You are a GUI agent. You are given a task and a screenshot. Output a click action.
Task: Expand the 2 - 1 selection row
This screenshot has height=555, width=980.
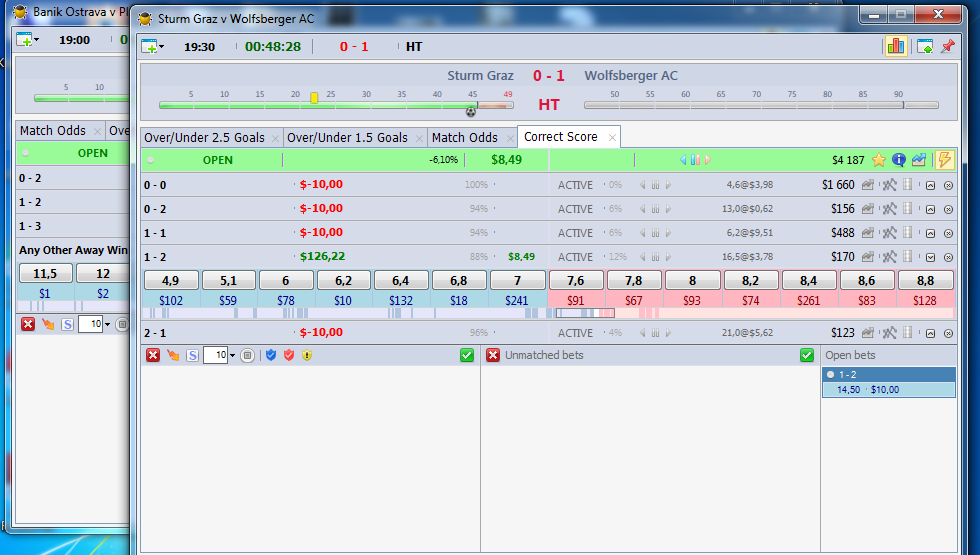931,334
